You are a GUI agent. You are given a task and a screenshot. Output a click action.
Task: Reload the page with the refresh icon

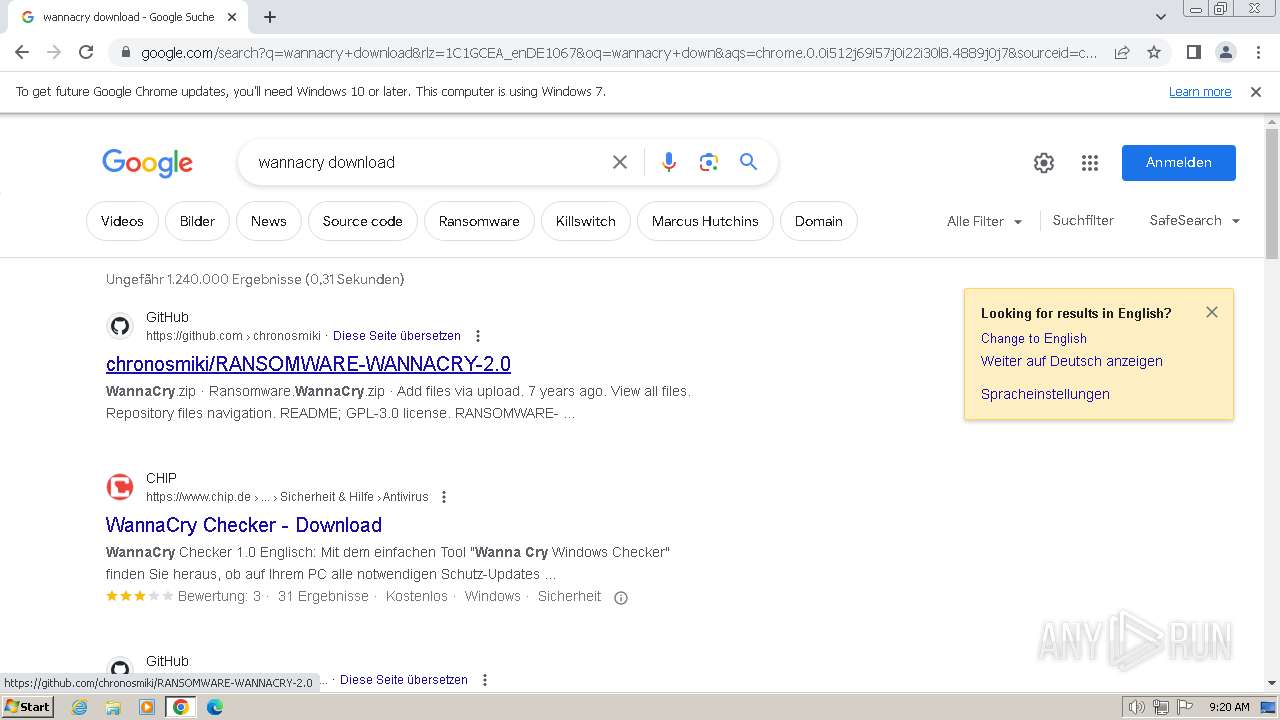(86, 52)
